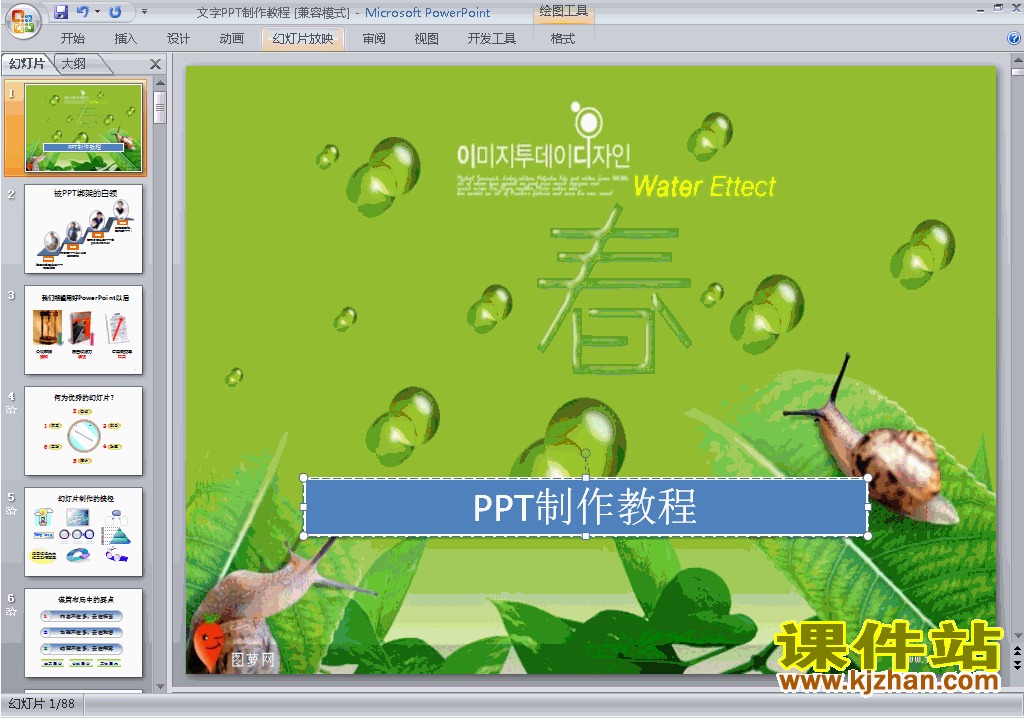Show the 幻灯片 thumbnails pane tab

pyautogui.click(x=27, y=63)
